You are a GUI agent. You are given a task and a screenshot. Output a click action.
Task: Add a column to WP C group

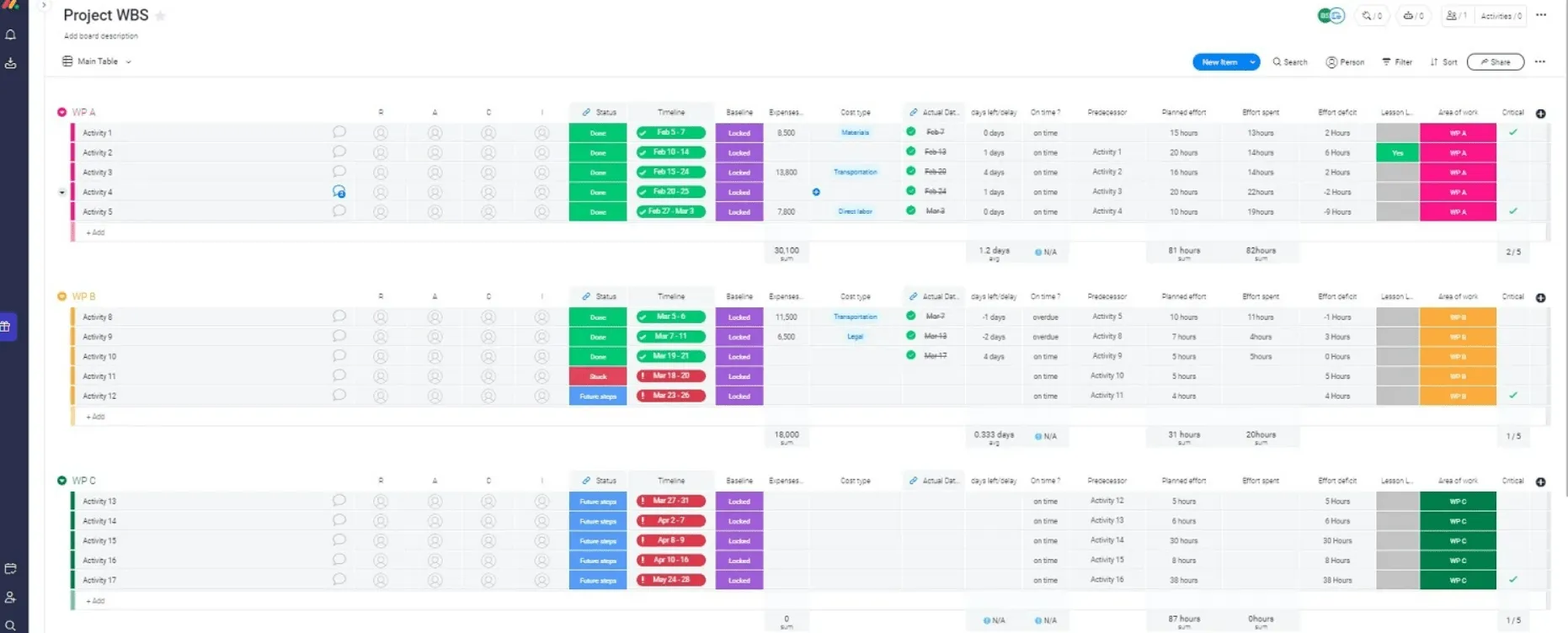(x=1540, y=482)
